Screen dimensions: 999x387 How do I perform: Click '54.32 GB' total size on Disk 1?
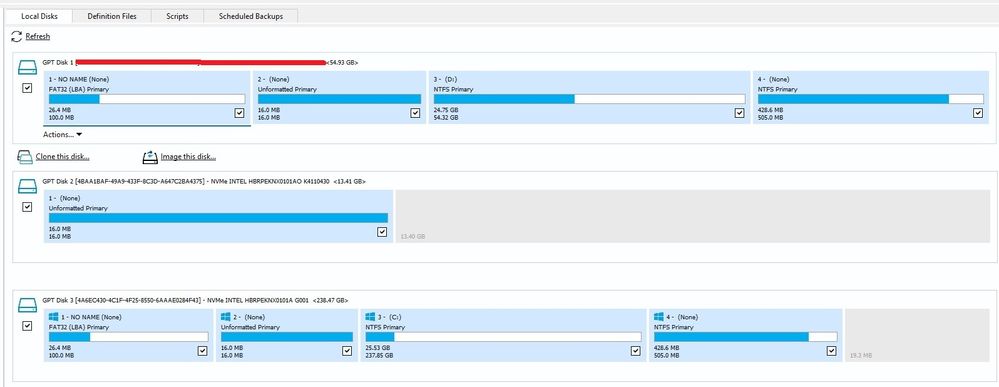tap(446, 117)
